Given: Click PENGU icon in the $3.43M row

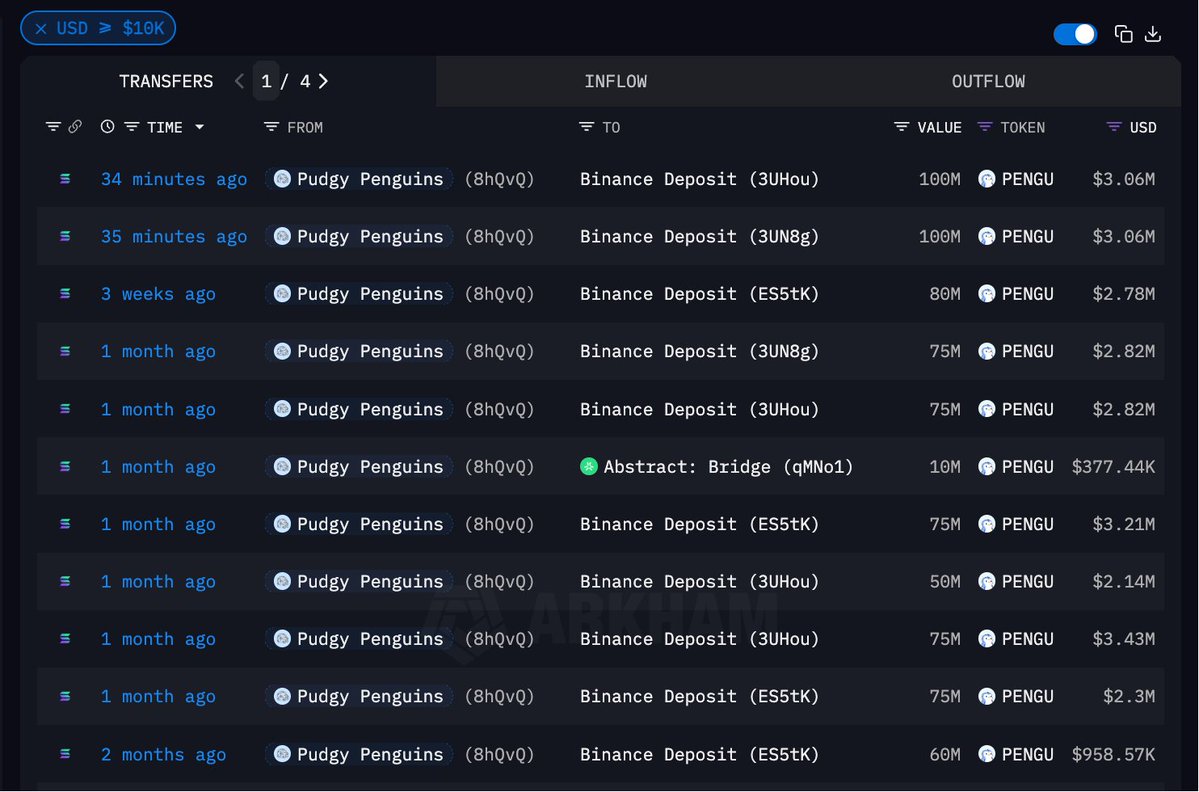Looking at the screenshot, I should (x=986, y=638).
